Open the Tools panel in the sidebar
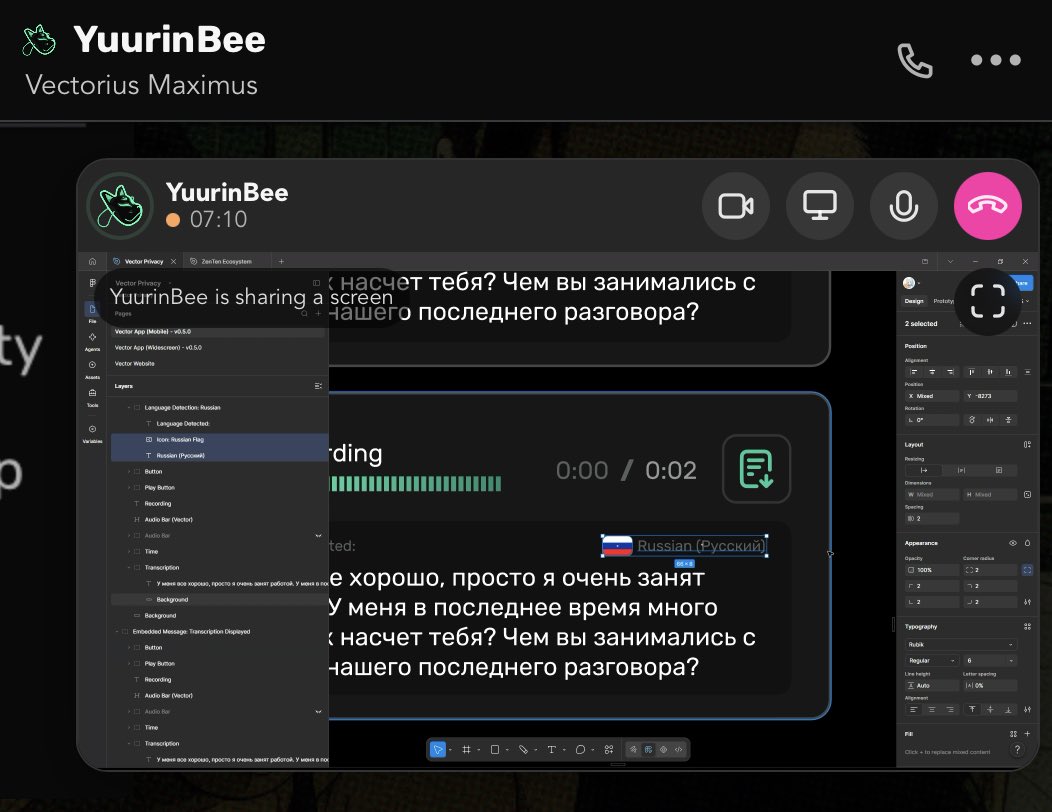Image resolution: width=1052 pixels, height=812 pixels. click(x=93, y=397)
